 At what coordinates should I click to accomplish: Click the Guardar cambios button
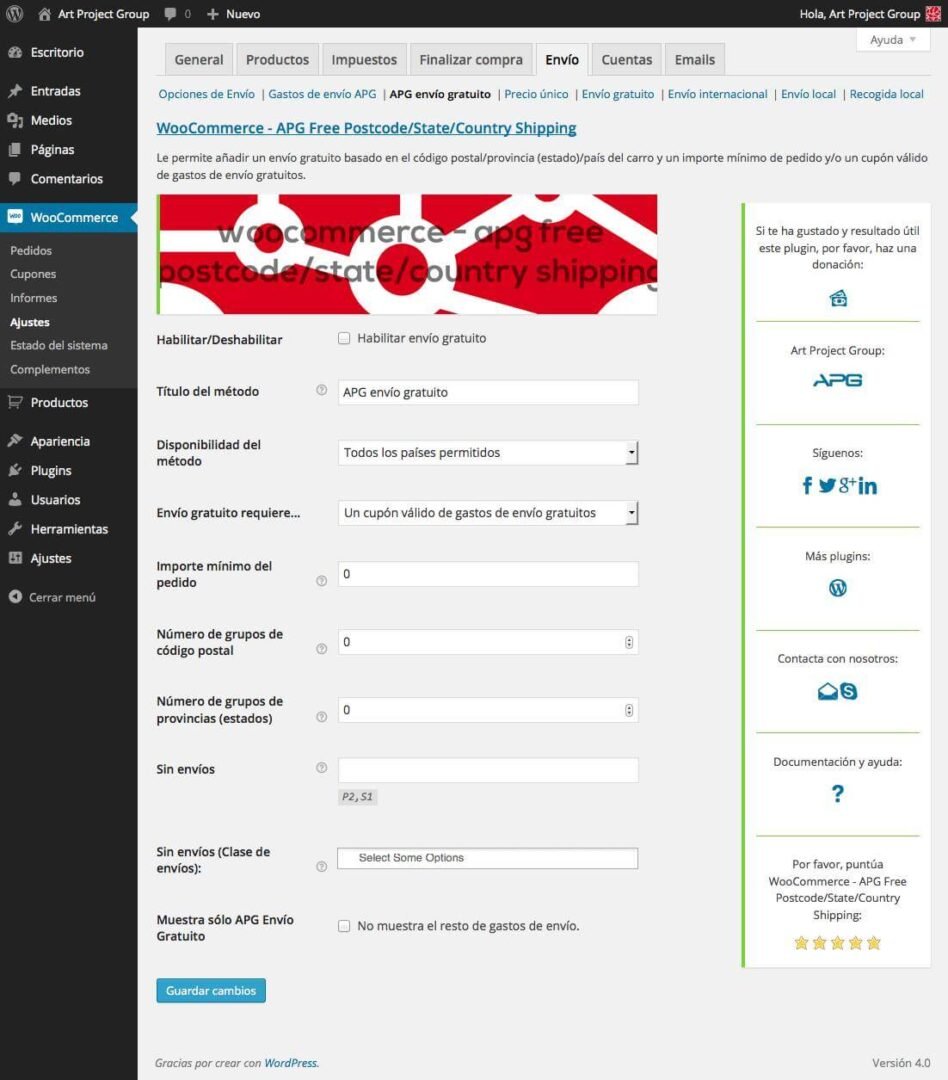coord(211,990)
